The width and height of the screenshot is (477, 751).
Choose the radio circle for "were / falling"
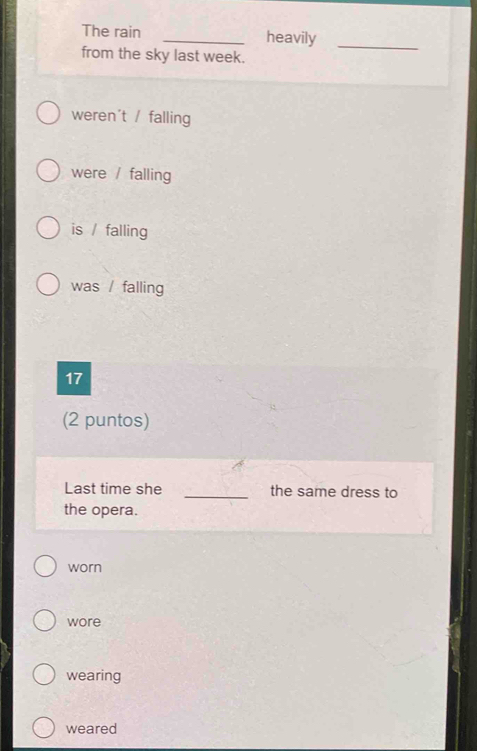pyautogui.click(x=48, y=171)
